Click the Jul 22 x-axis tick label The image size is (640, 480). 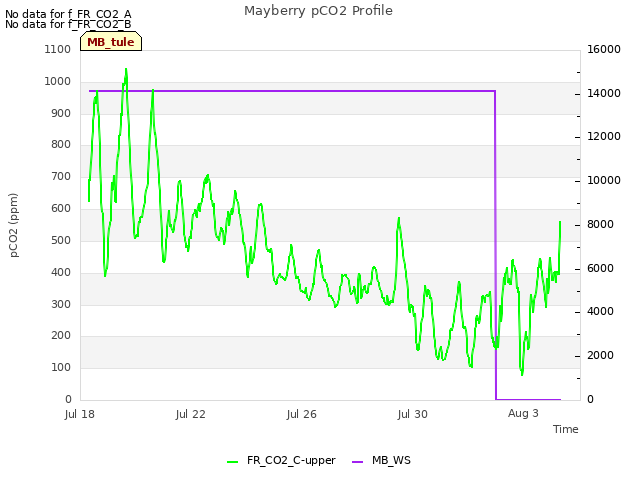(x=191, y=414)
